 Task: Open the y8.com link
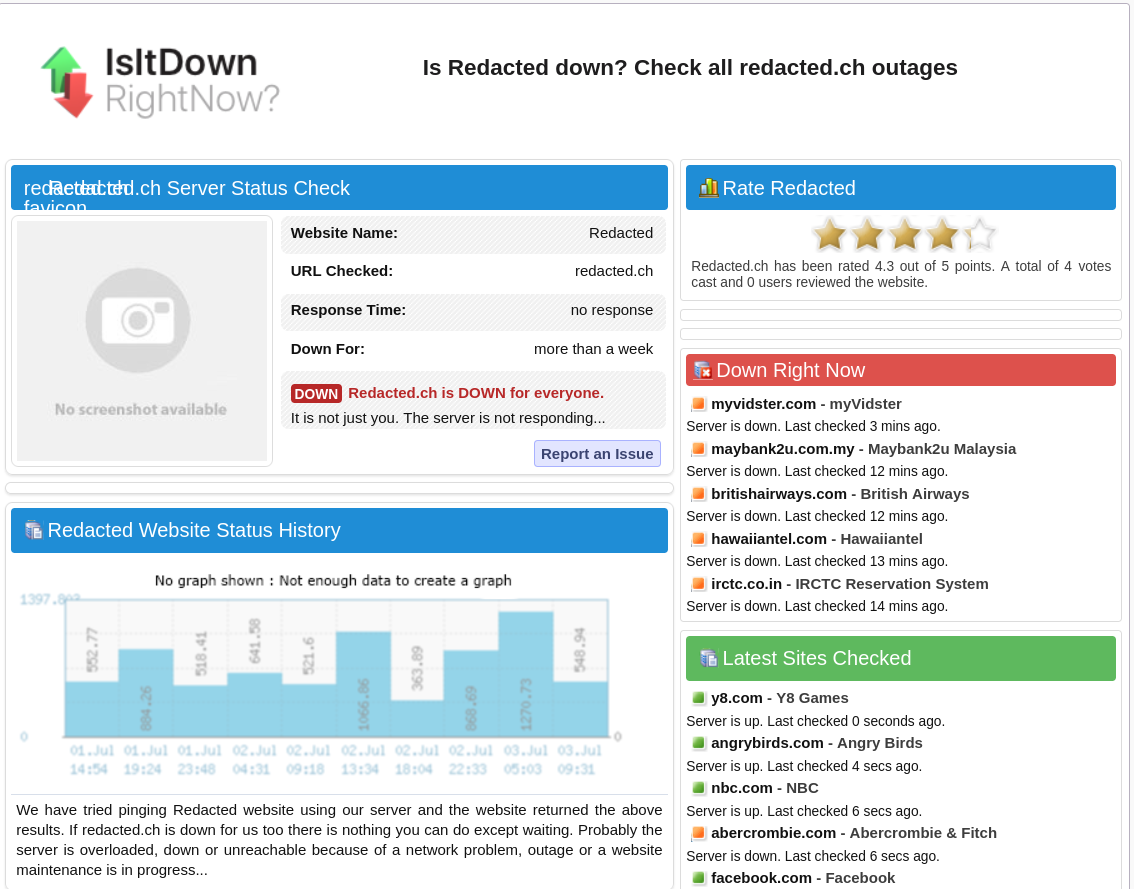(x=737, y=698)
